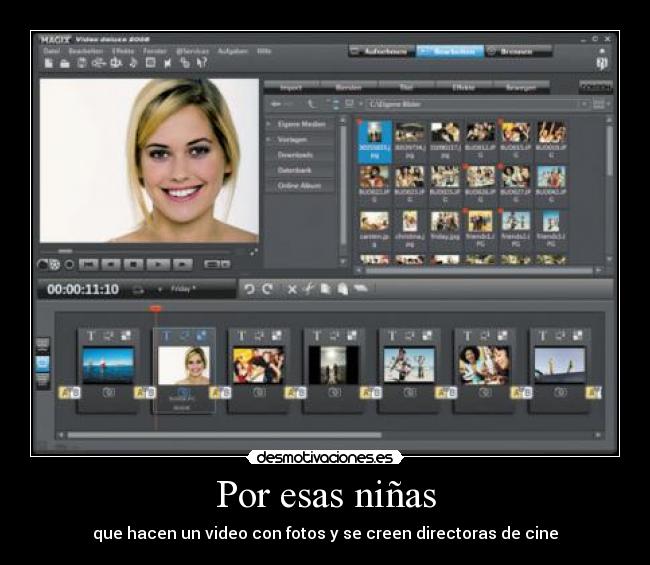
Task: Click the round record button below preview
Action: 69,264
